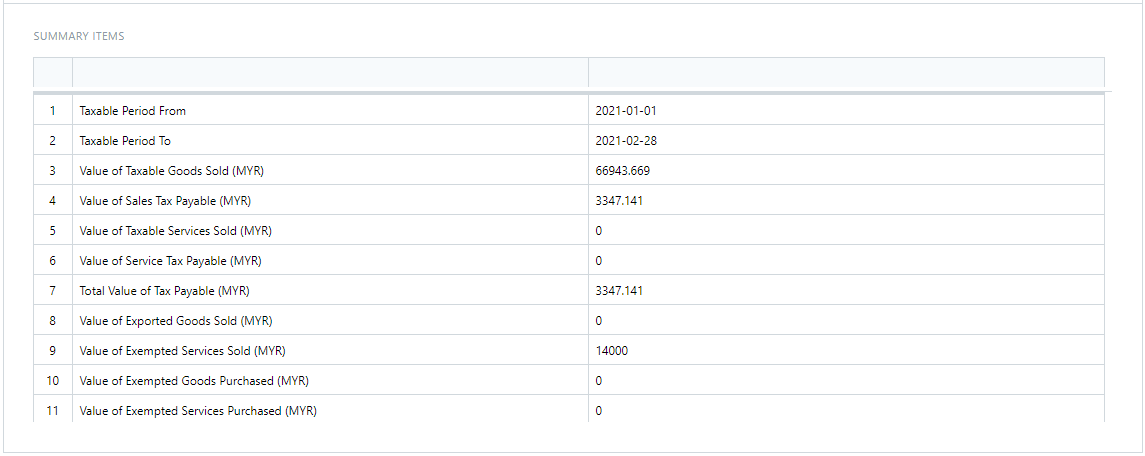Select row number 1 index cell
This screenshot has width=1145, height=456.
tap(53, 111)
